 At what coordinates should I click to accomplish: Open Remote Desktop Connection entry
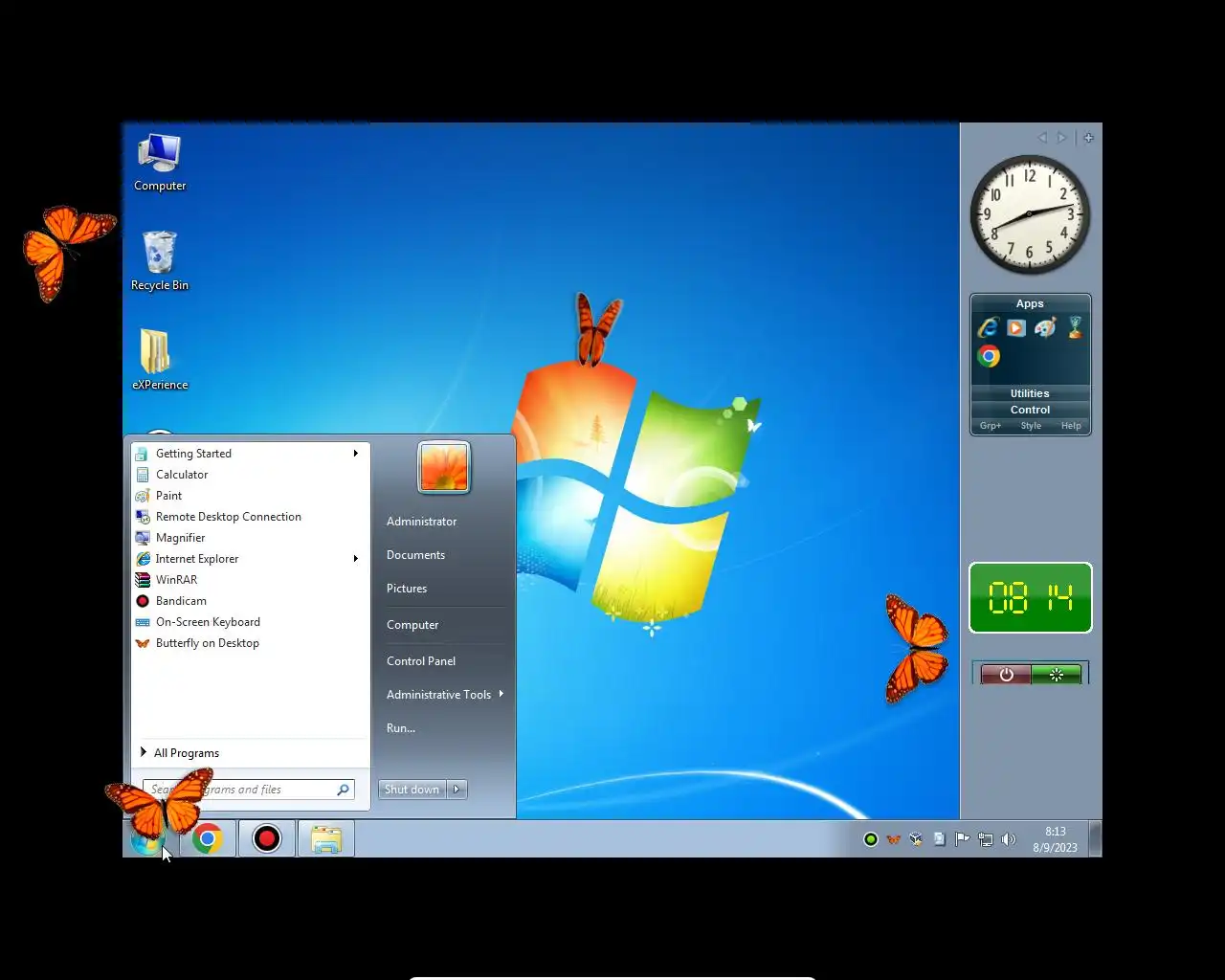click(x=251, y=517)
